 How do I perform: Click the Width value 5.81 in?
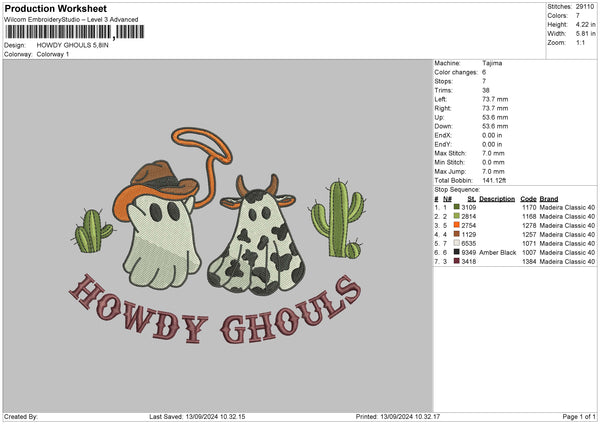[586, 34]
